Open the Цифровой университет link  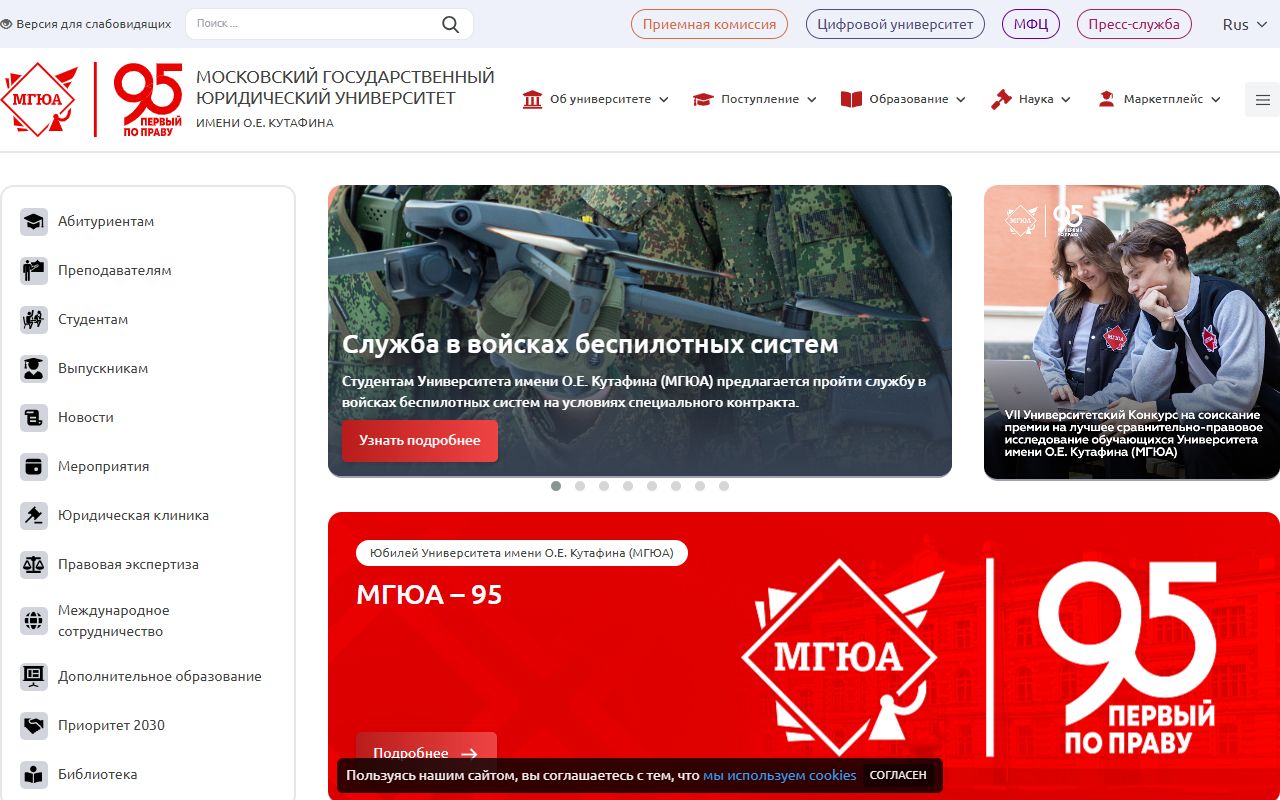[895, 24]
